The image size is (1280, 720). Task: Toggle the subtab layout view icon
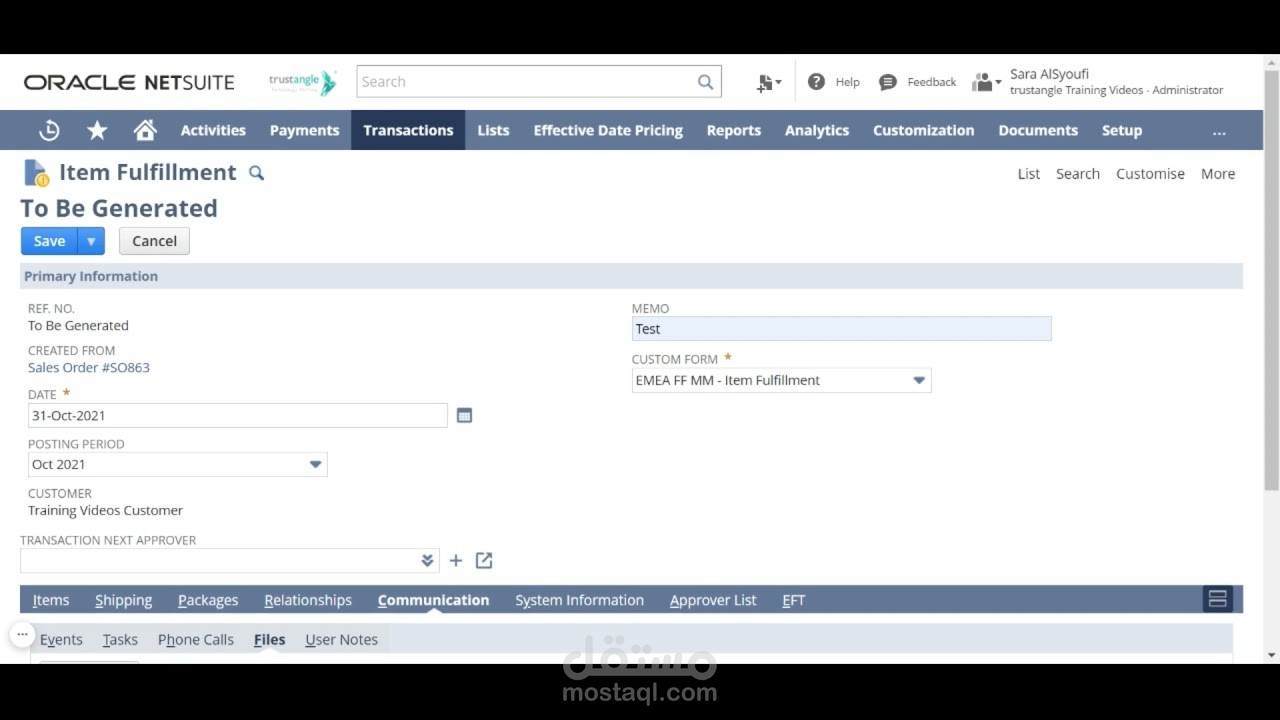pos(1217,599)
